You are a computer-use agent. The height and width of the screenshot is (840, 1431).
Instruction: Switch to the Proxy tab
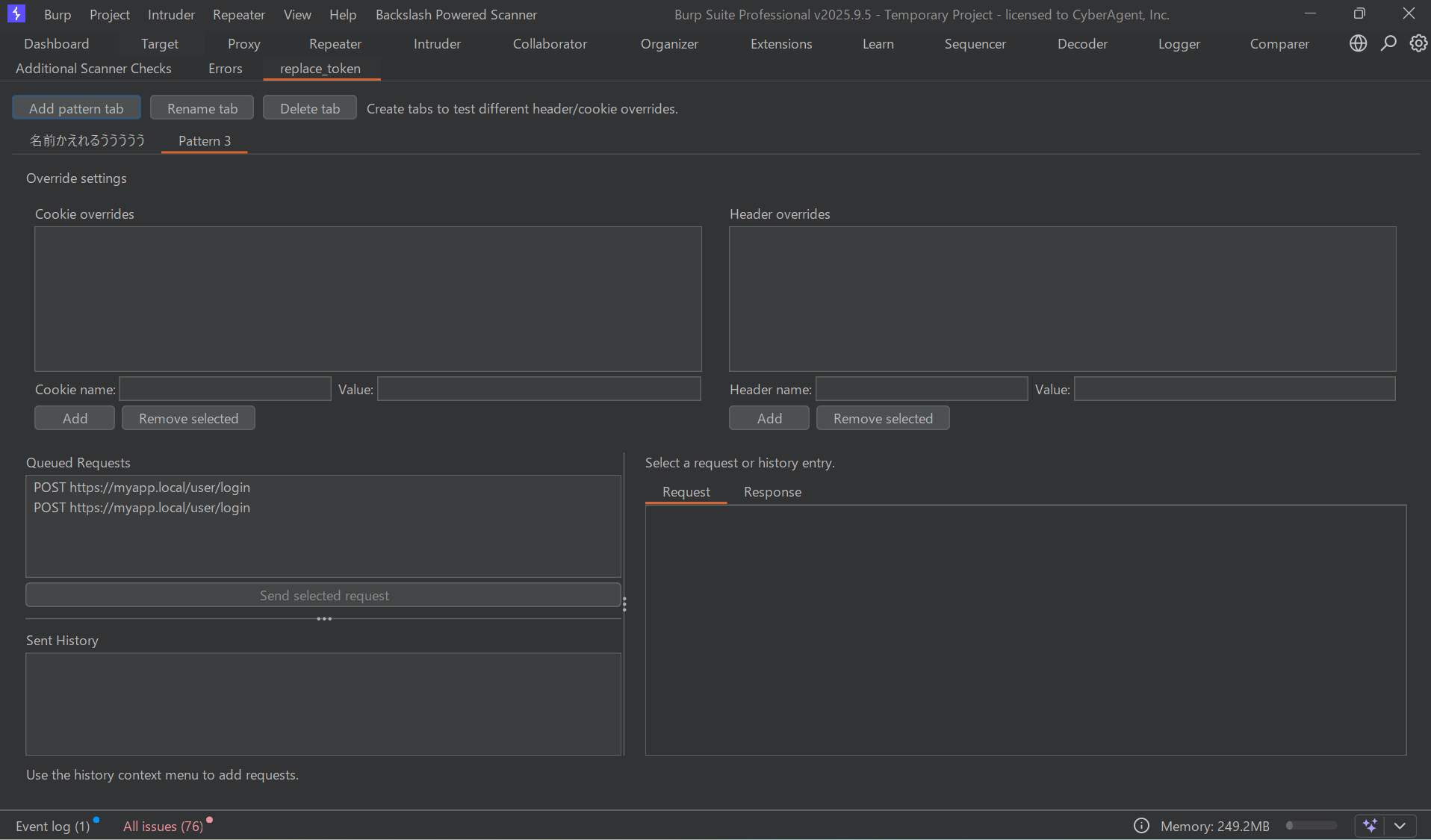click(244, 43)
